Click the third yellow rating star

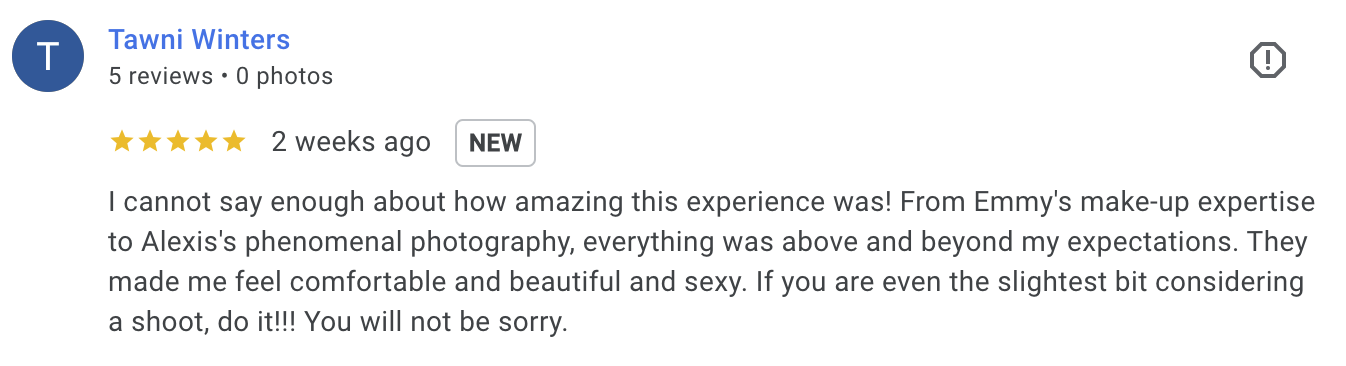(x=178, y=142)
